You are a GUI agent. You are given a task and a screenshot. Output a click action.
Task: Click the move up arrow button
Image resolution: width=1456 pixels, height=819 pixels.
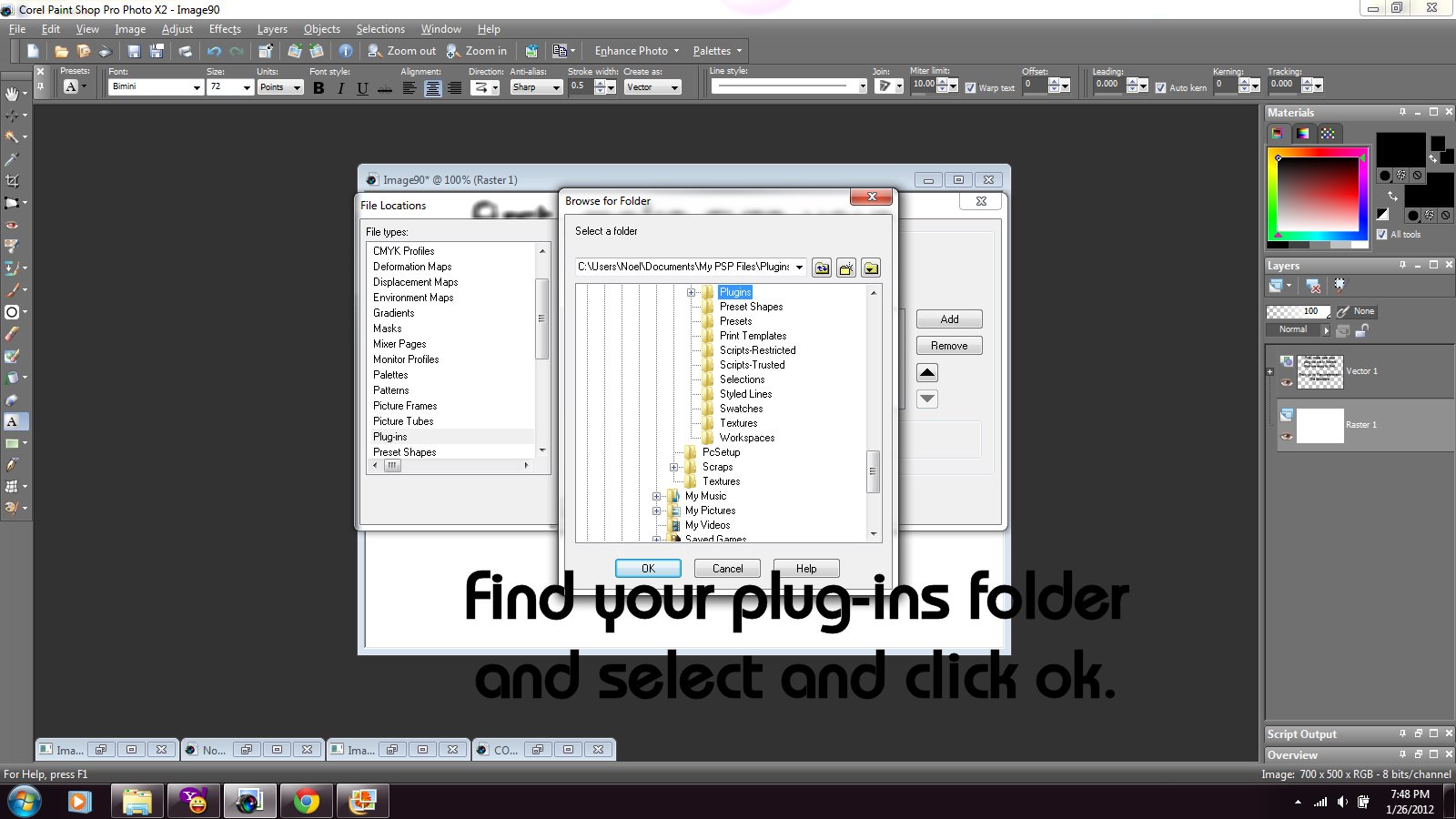[927, 372]
